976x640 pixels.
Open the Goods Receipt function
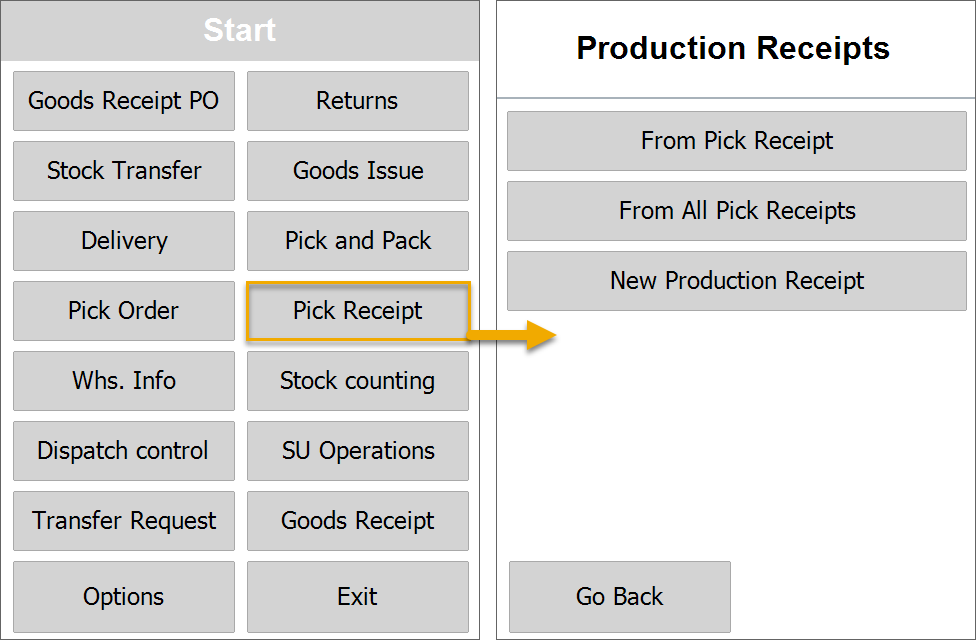357,521
